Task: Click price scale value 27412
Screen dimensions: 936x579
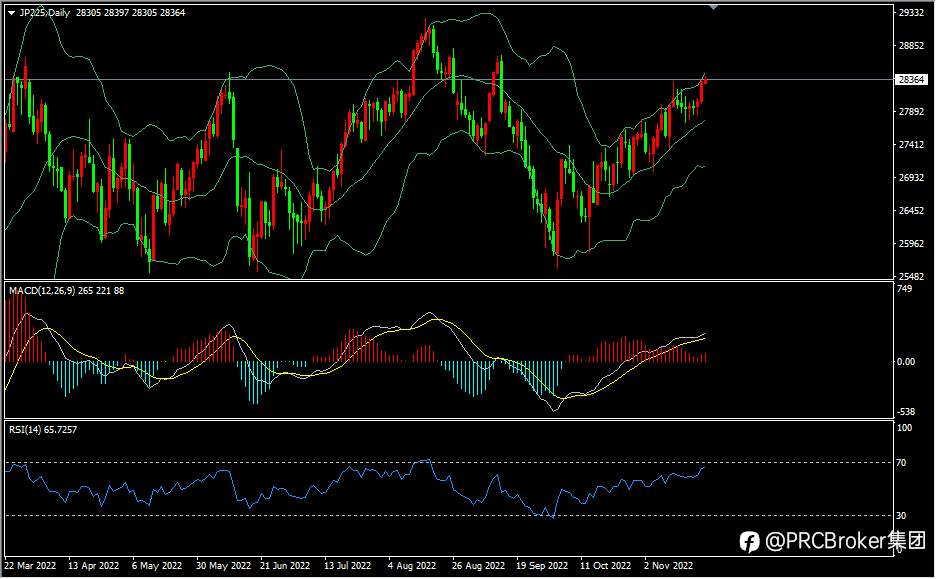Action: [911, 144]
